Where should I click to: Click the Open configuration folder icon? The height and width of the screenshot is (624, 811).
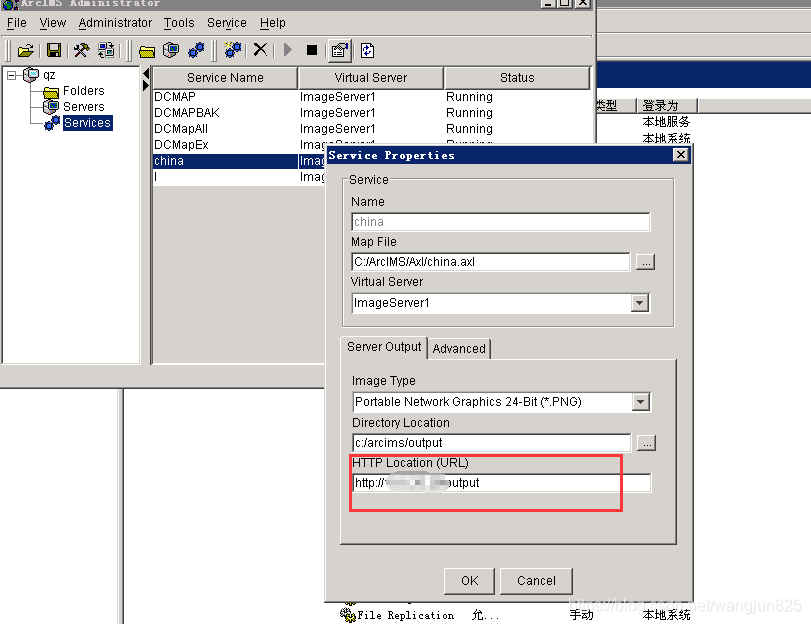[x=25, y=50]
